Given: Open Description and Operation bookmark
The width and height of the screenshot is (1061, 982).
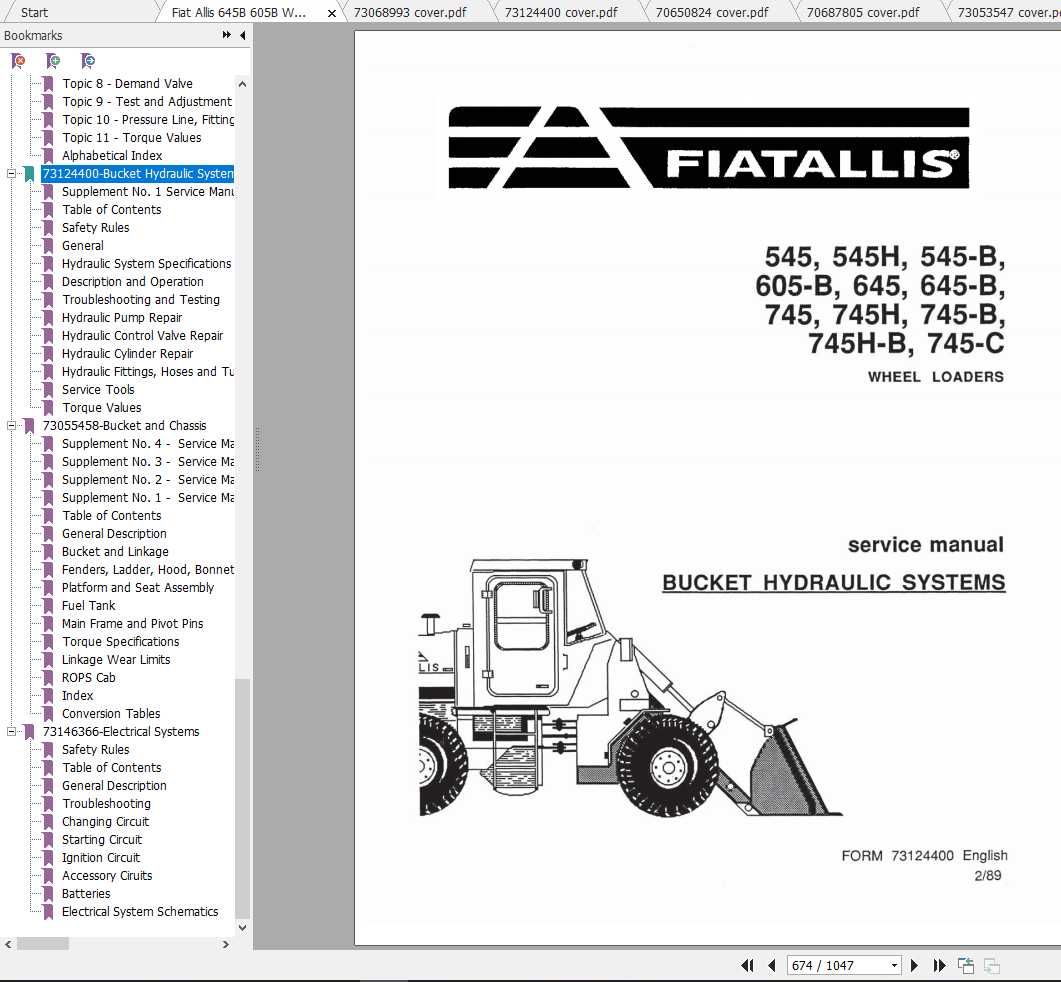Looking at the screenshot, I should [x=133, y=282].
